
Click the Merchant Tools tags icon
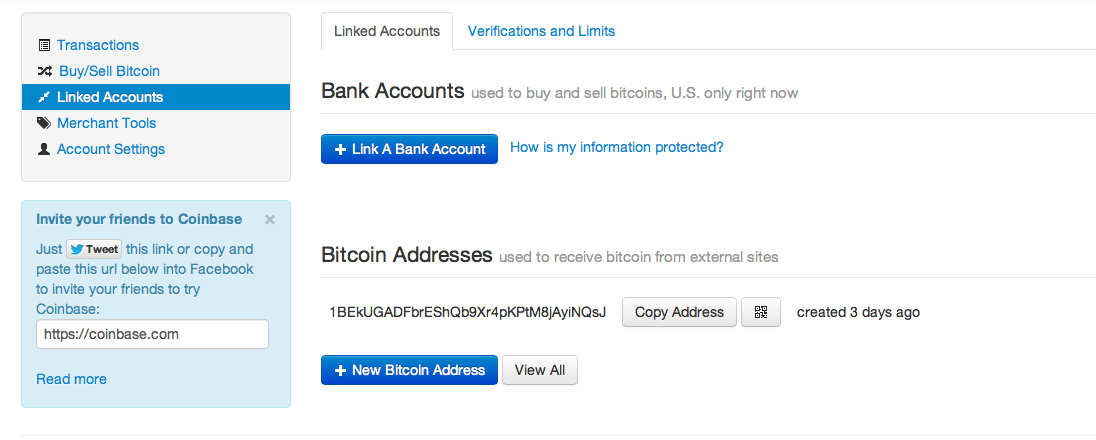pyautogui.click(x=44, y=123)
